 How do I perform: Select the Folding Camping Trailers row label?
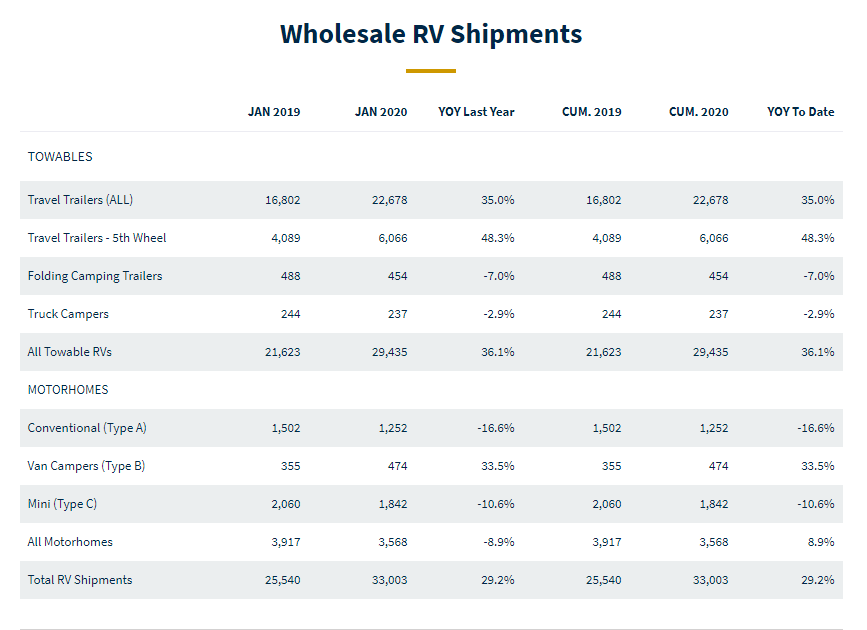95,276
